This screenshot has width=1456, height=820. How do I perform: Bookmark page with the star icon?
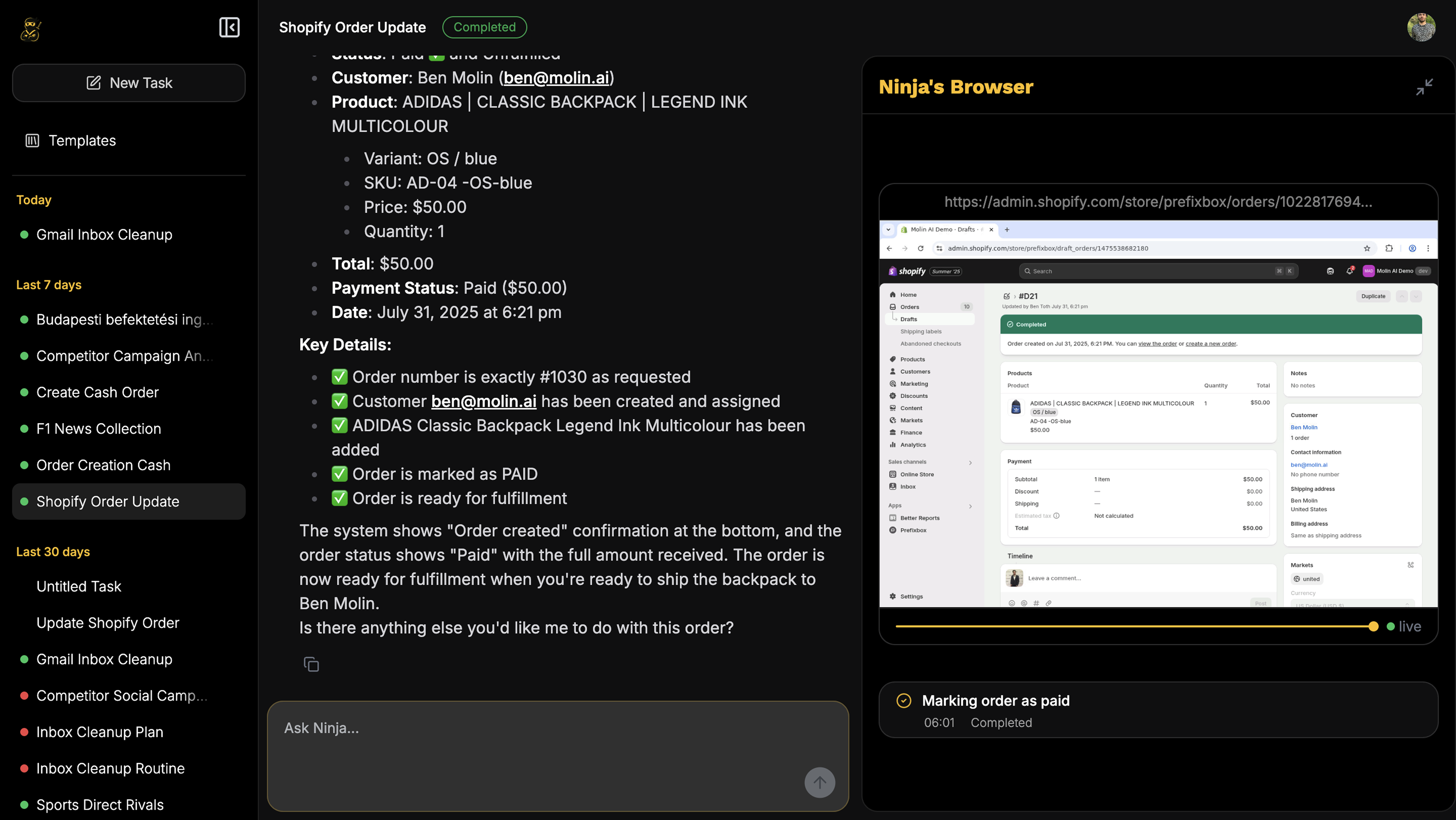click(1367, 248)
